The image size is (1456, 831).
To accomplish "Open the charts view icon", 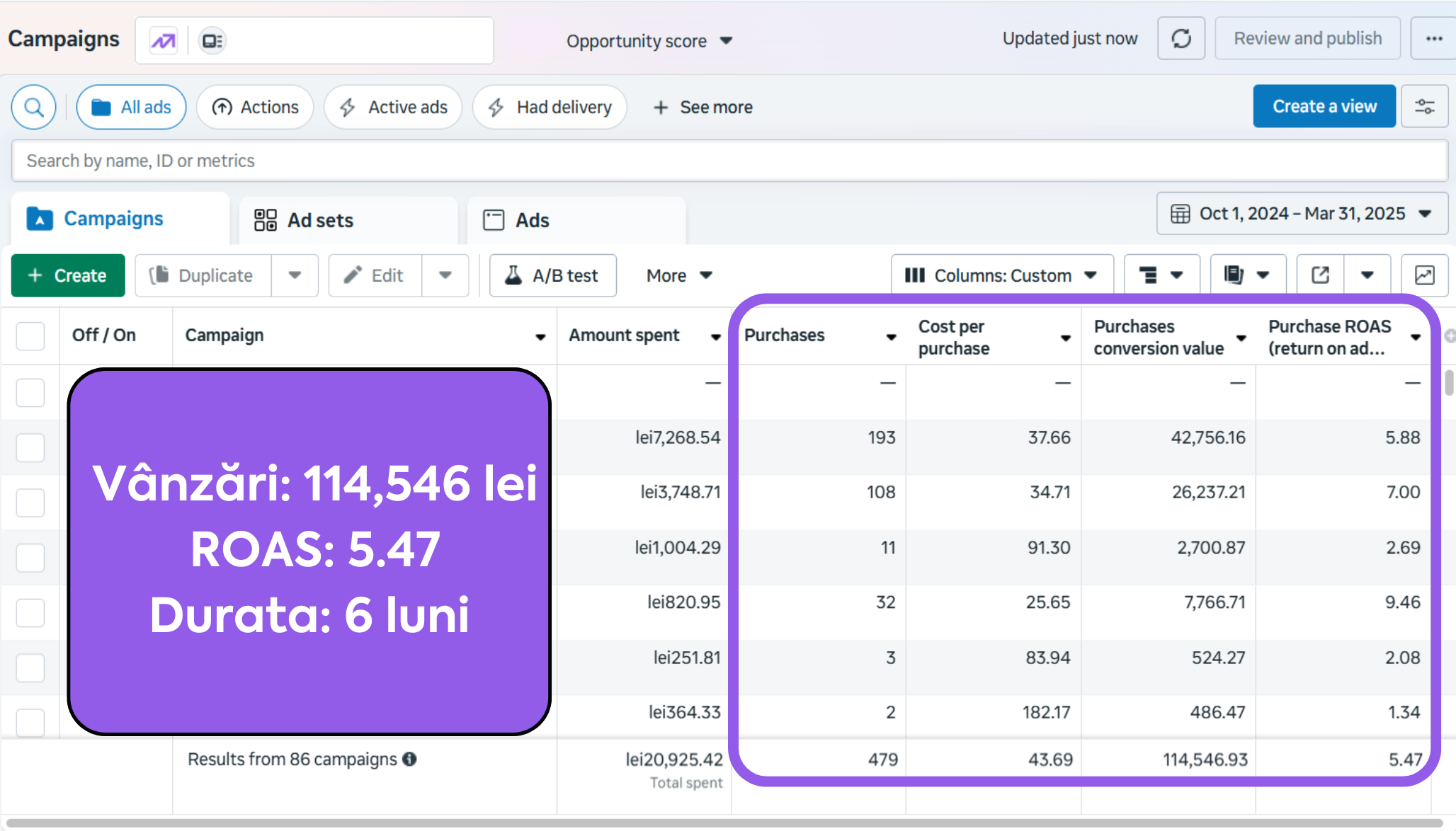I will tap(1424, 275).
